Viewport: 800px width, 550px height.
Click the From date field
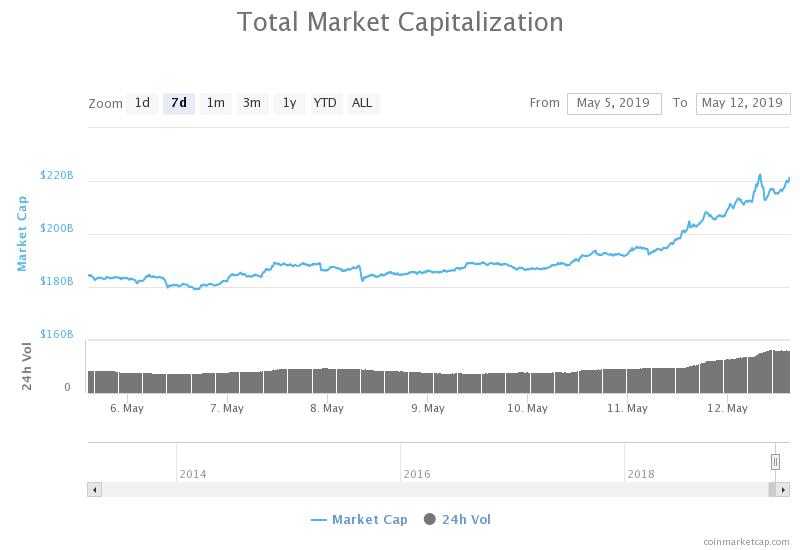(x=614, y=103)
